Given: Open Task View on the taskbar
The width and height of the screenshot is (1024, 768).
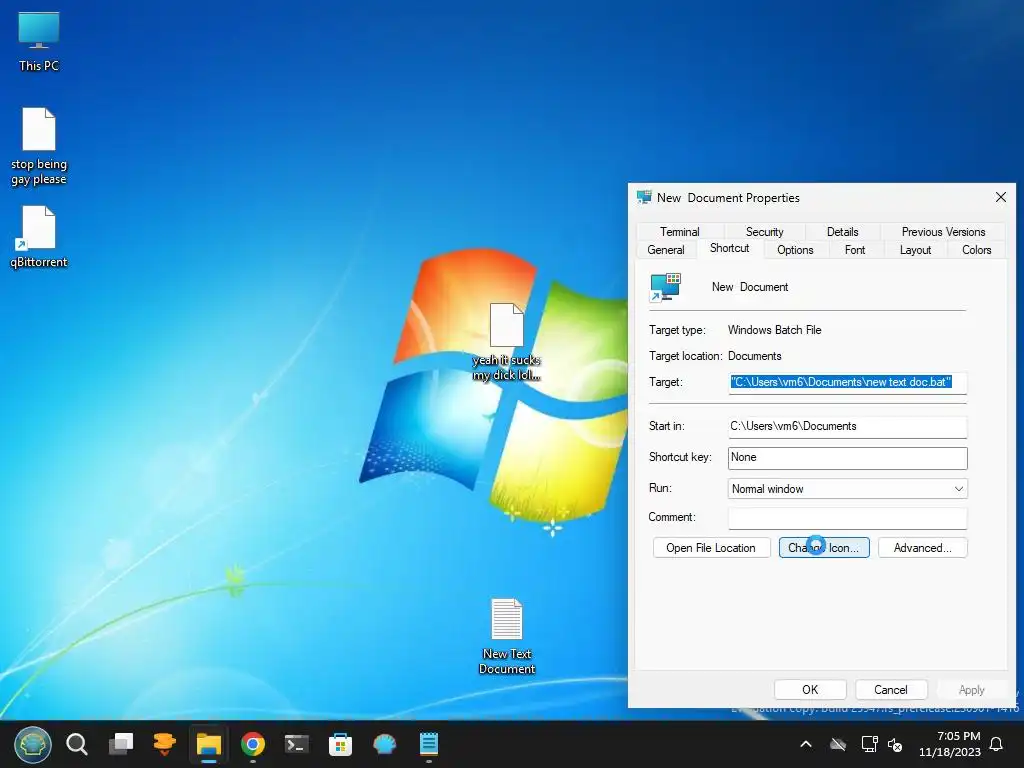Looking at the screenshot, I should (x=121, y=744).
